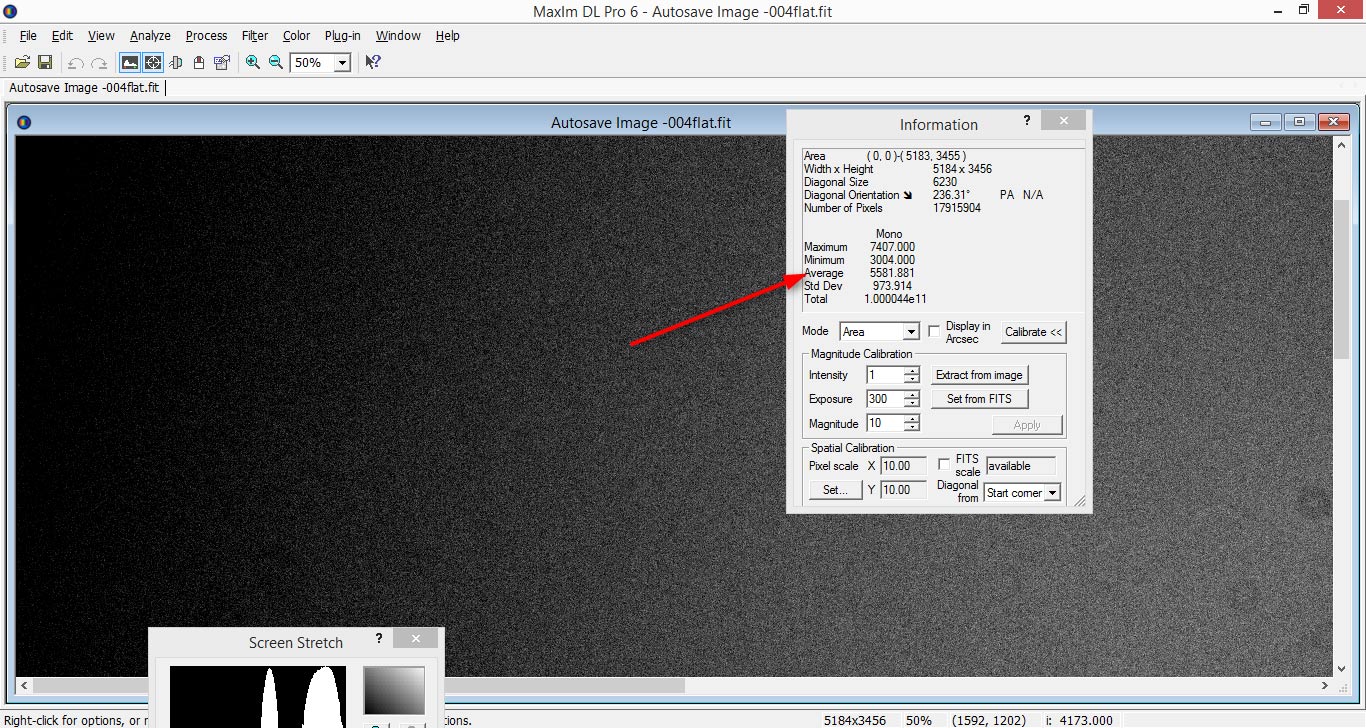This screenshot has height=728, width=1366.
Task: Click the Open file folder icon
Action: (22, 62)
